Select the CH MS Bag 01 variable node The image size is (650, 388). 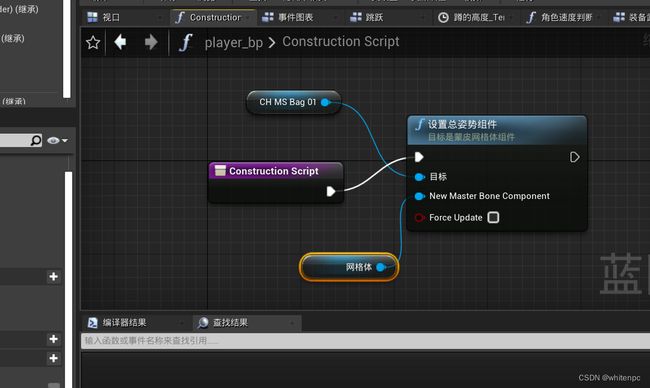(294, 102)
